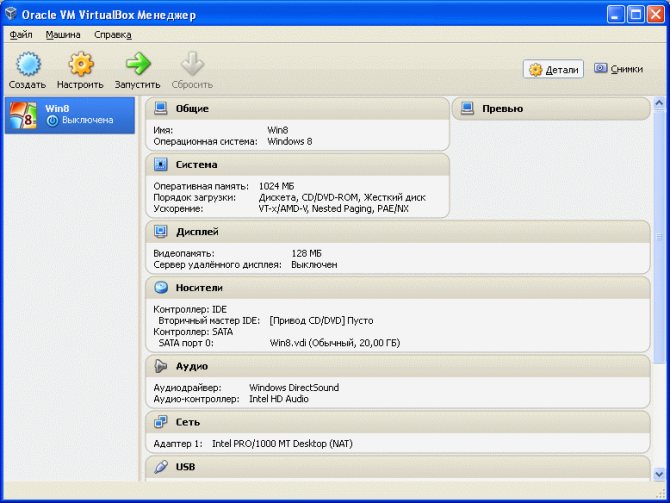Click scrollbar down arrow in details pane
Viewport: 670px width, 503px height.
tap(659, 474)
